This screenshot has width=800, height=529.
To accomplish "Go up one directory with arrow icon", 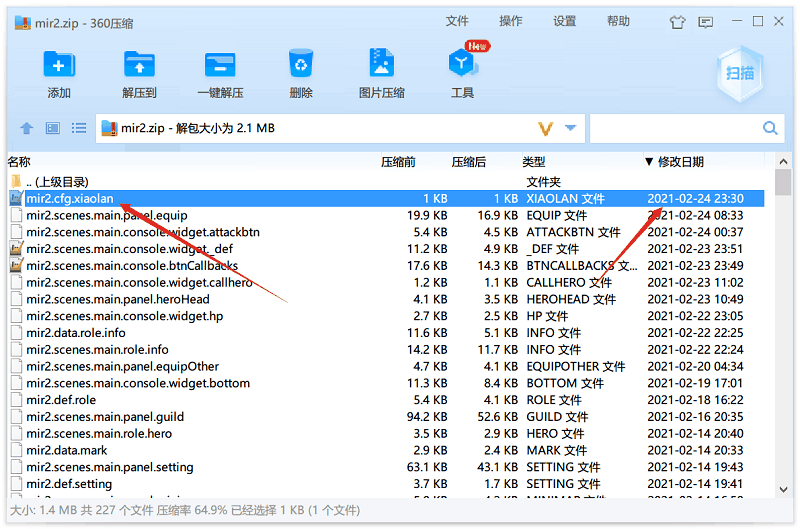I will point(27,128).
